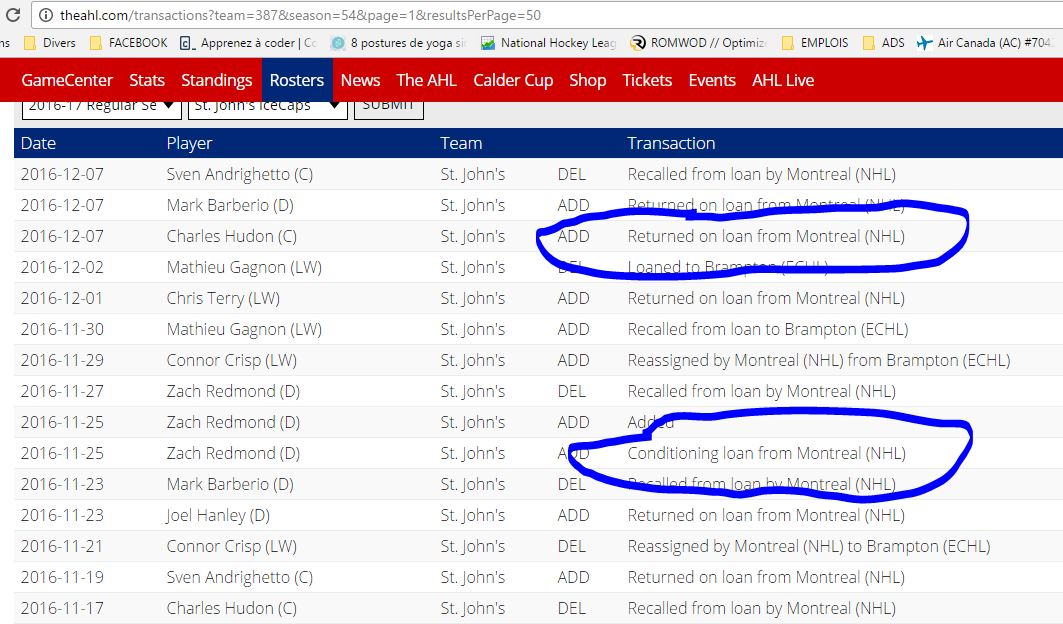1063x624 pixels.
Task: Open the Events menu
Action: click(712, 80)
